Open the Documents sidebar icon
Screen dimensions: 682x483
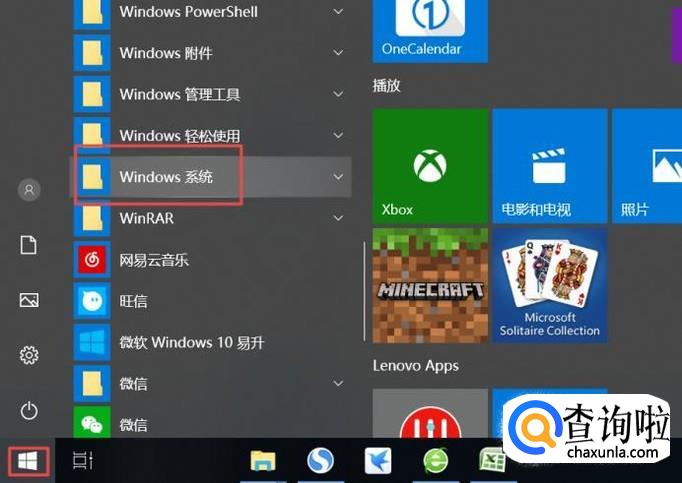pyautogui.click(x=29, y=245)
